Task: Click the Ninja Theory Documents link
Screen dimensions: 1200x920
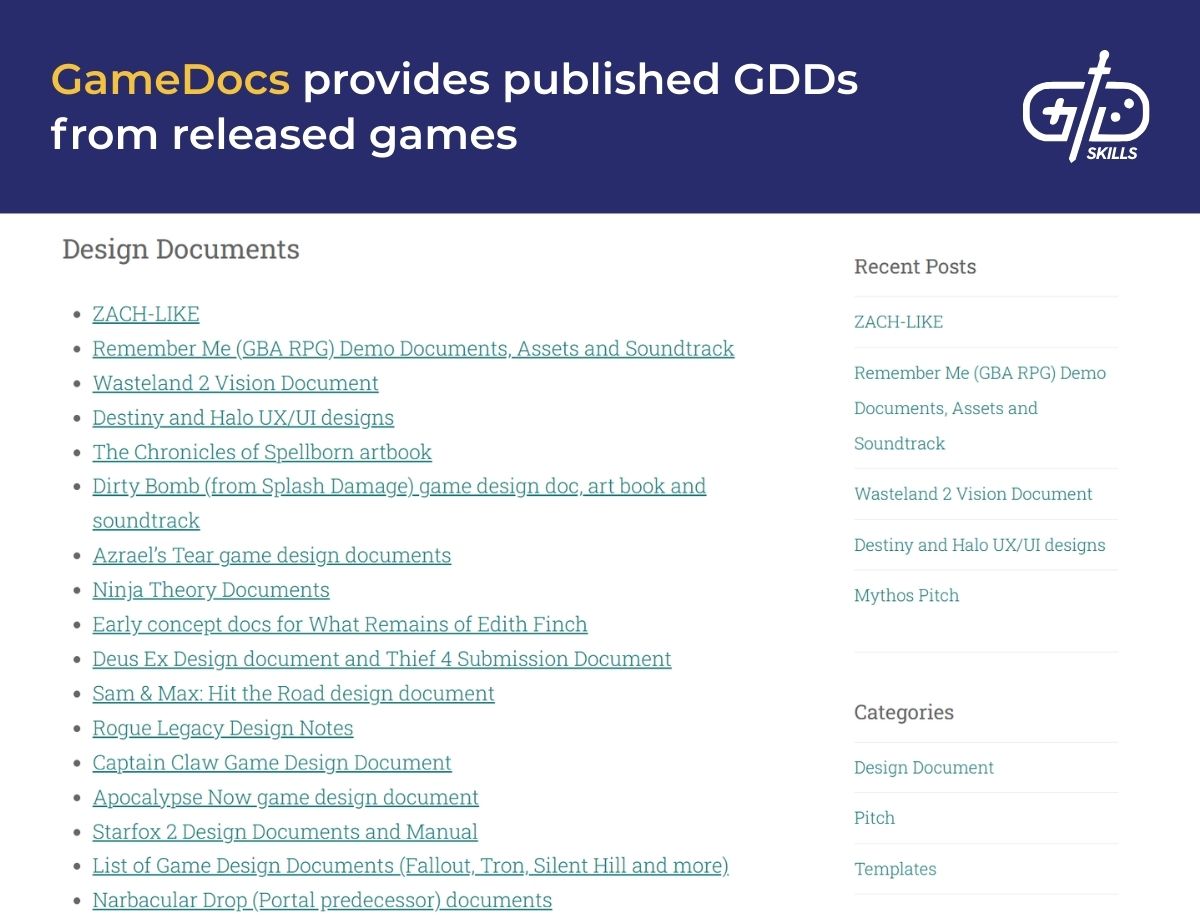Action: pyautogui.click(x=210, y=590)
